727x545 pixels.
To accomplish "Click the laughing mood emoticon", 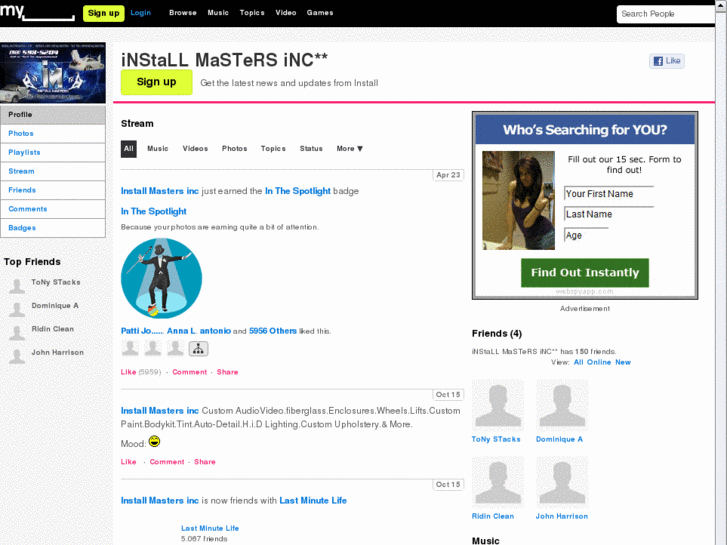I will click(x=154, y=442).
